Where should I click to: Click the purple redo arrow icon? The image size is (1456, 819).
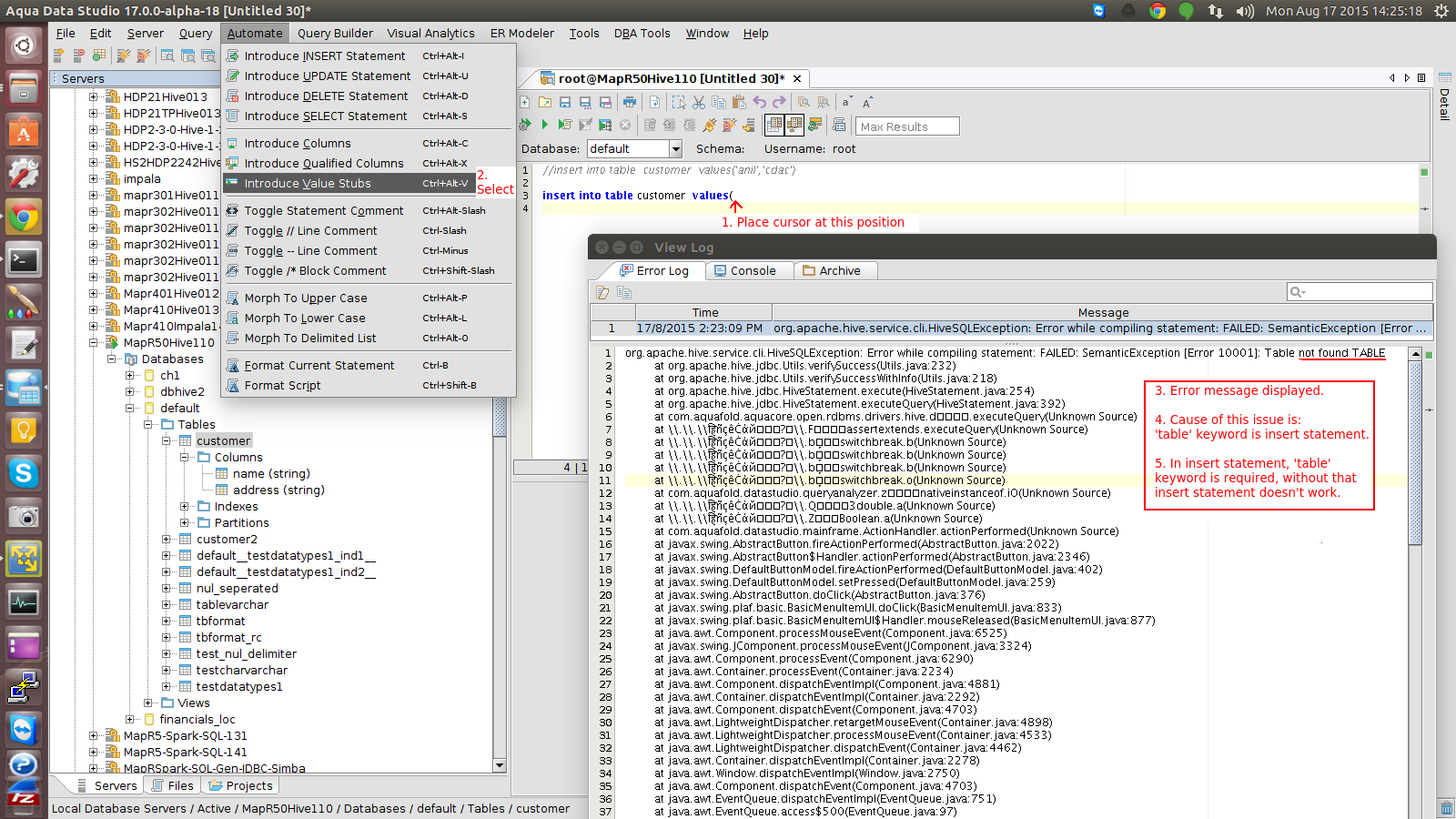coord(779,102)
